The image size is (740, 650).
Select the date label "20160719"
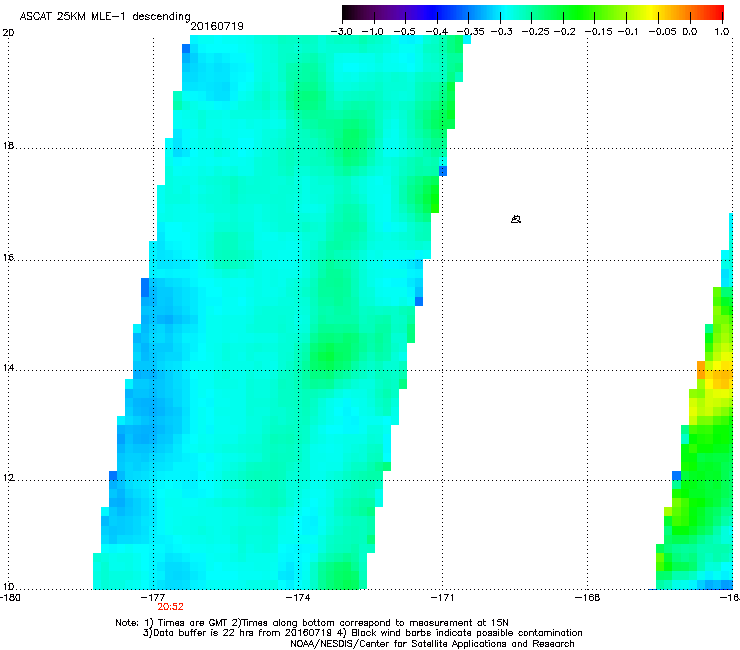tap(217, 26)
